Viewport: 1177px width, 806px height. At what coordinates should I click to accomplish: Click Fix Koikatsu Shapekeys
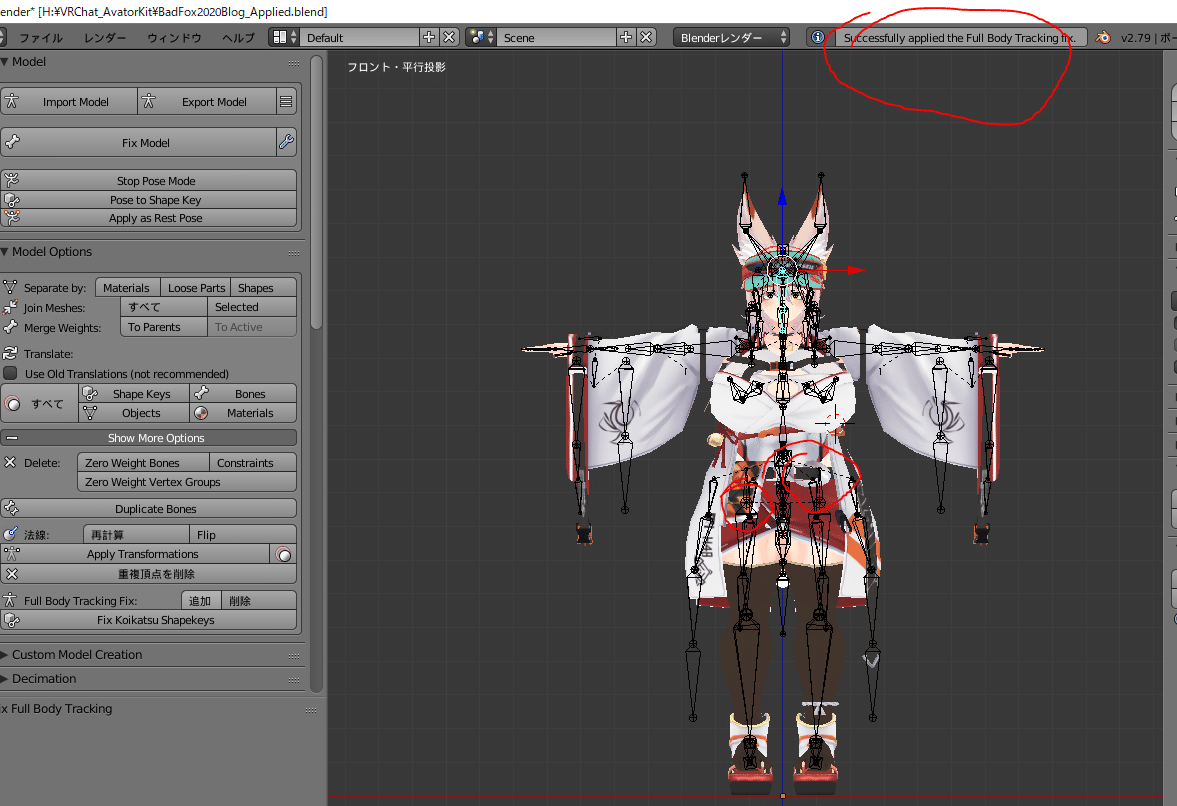(149, 620)
